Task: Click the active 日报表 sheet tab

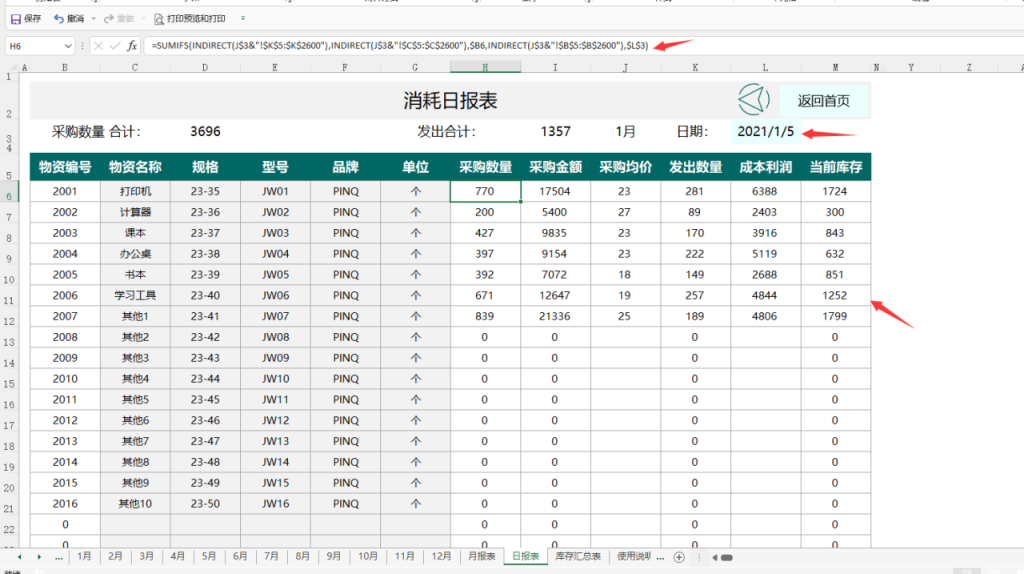Action: [x=526, y=556]
